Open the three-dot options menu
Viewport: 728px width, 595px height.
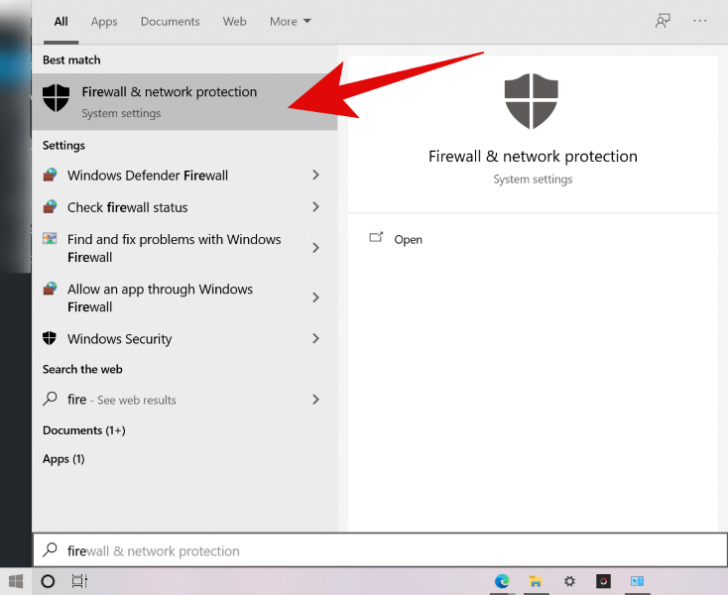(700, 21)
